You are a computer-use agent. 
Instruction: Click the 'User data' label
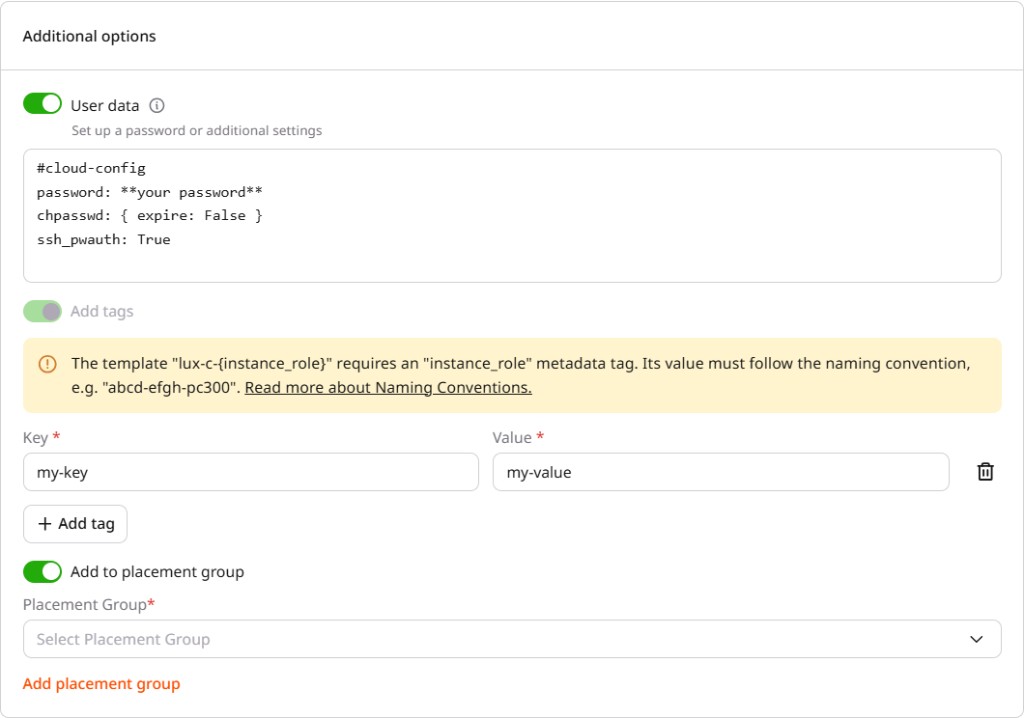[x=104, y=106]
